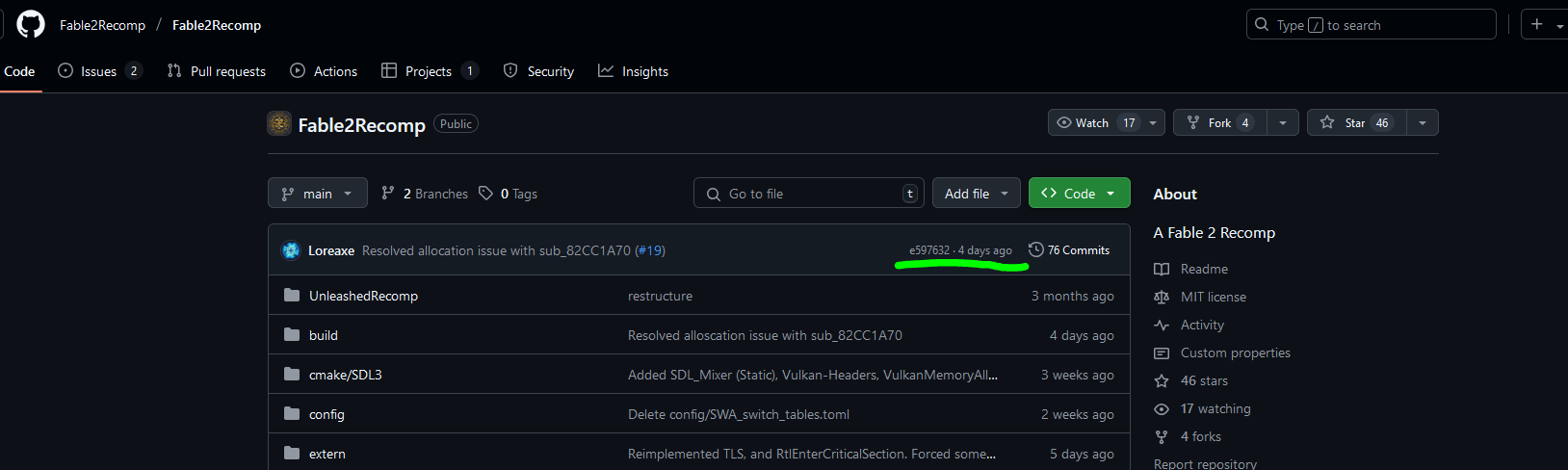Open the Pull requests tab
This screenshot has height=470, width=1568.
pos(217,71)
